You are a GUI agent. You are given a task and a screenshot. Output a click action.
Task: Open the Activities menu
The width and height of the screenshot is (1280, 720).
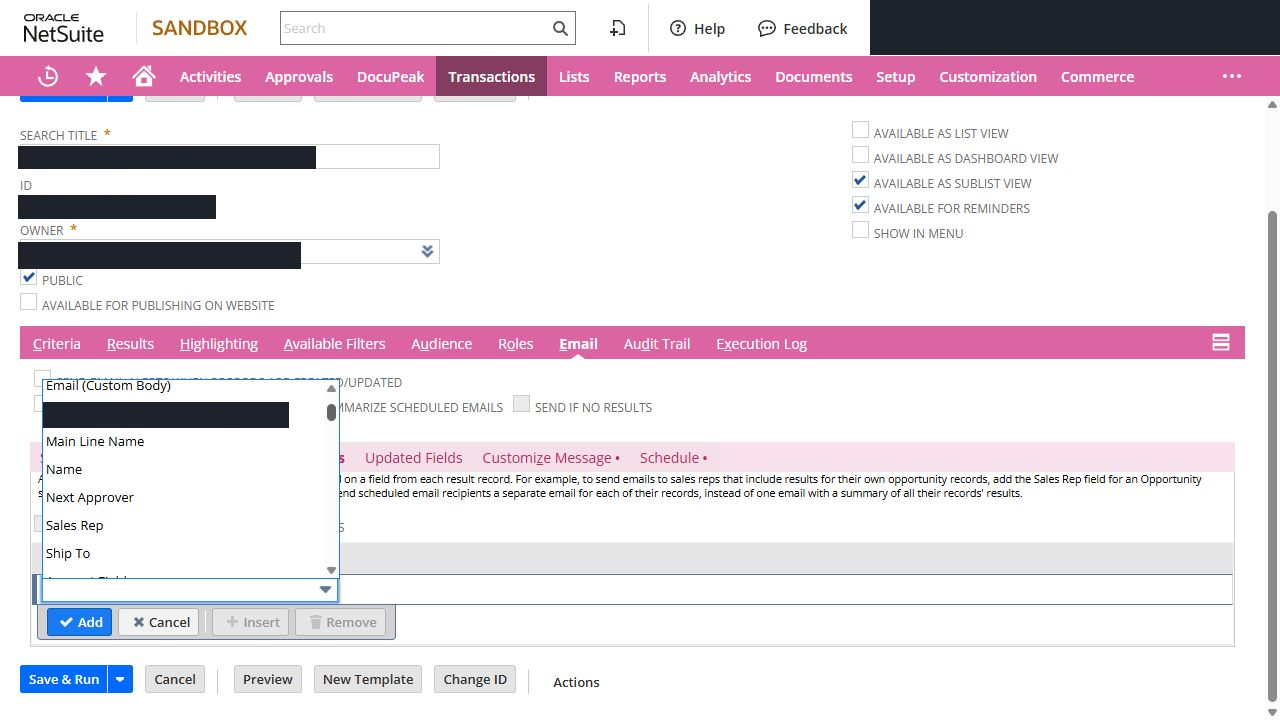click(x=210, y=76)
